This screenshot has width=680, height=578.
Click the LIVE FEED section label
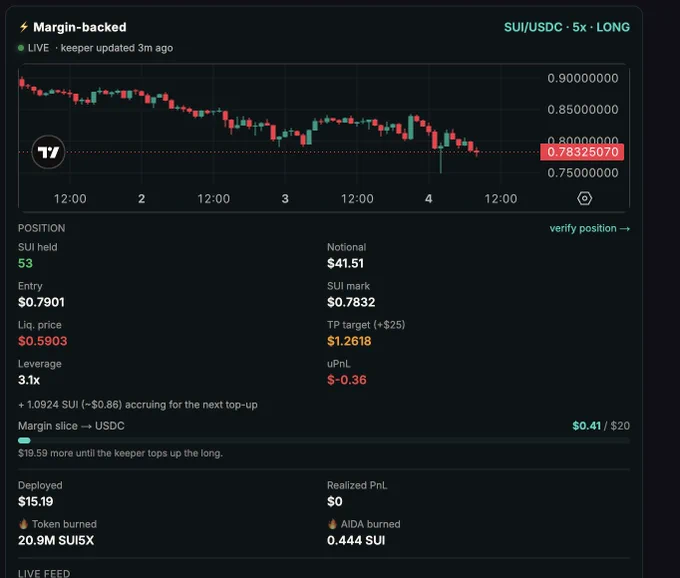44,573
